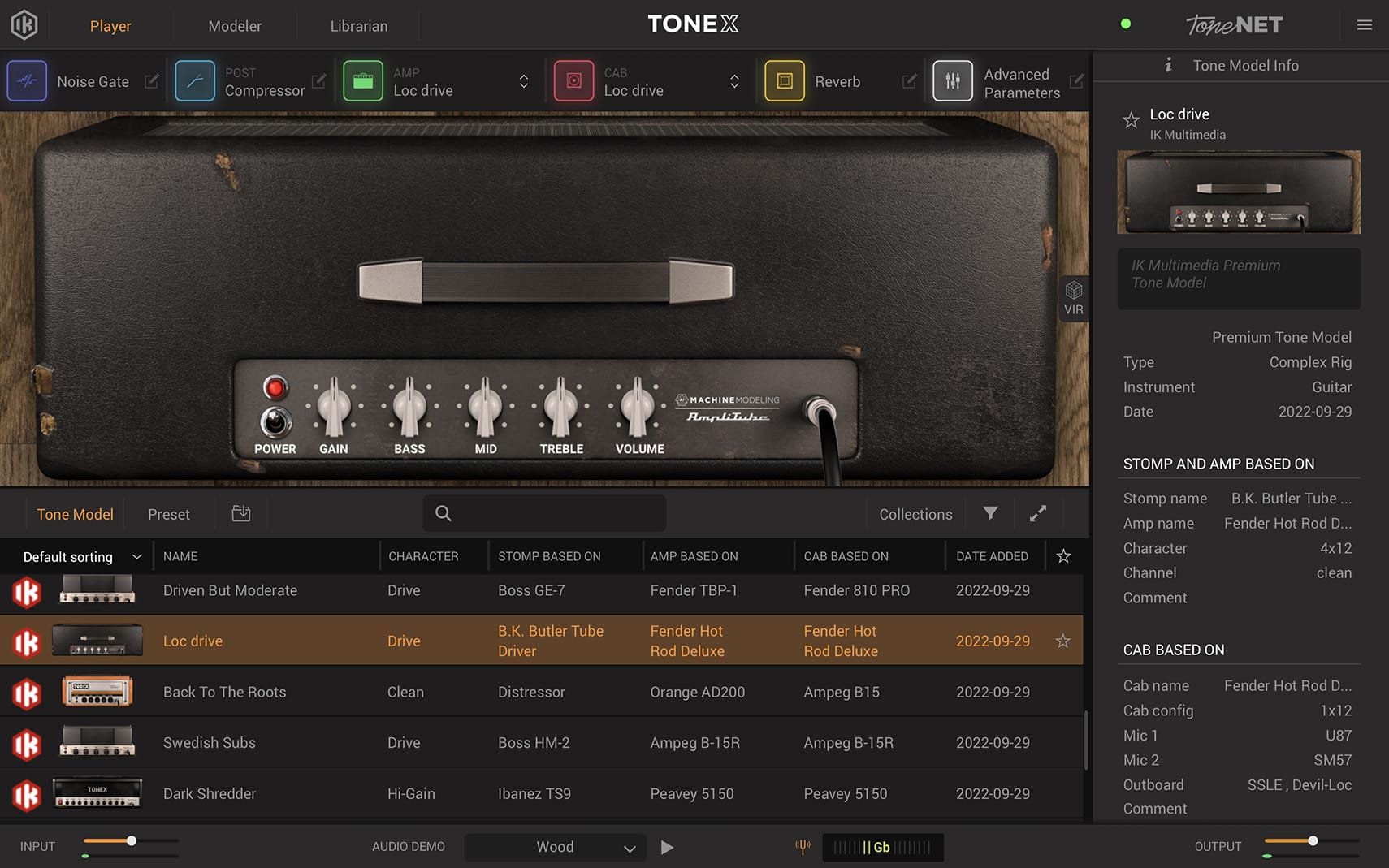The height and width of the screenshot is (868, 1389).
Task: Open the filter icon in the browser bar
Action: [989, 514]
